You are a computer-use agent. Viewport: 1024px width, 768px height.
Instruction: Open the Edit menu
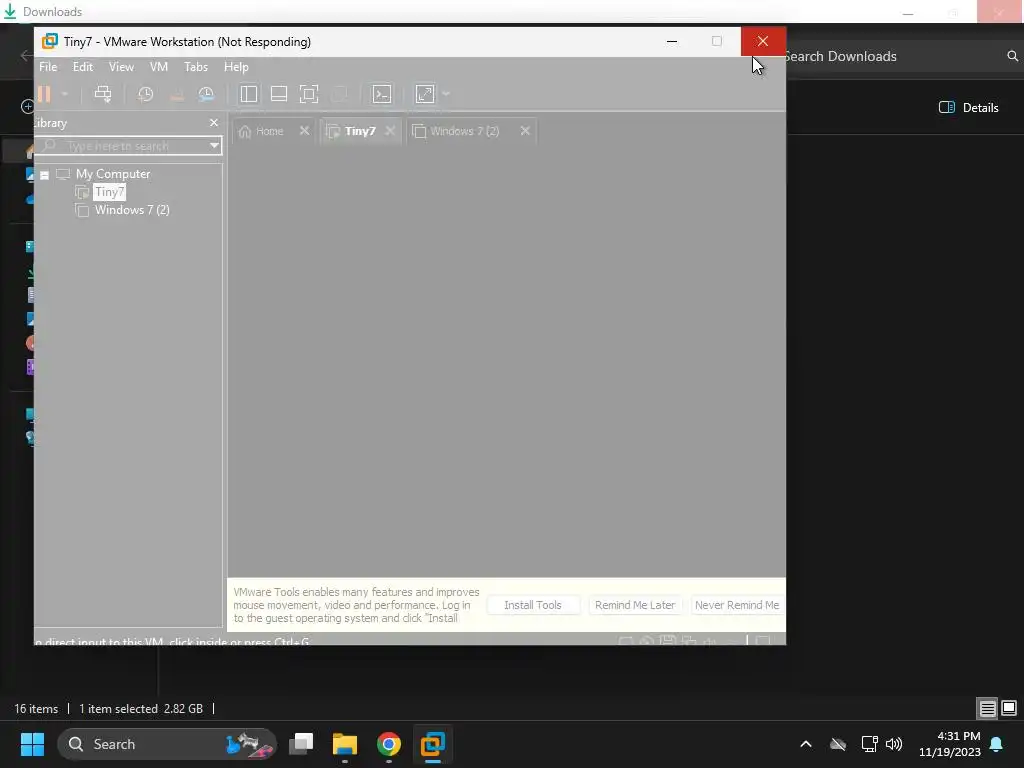82,67
